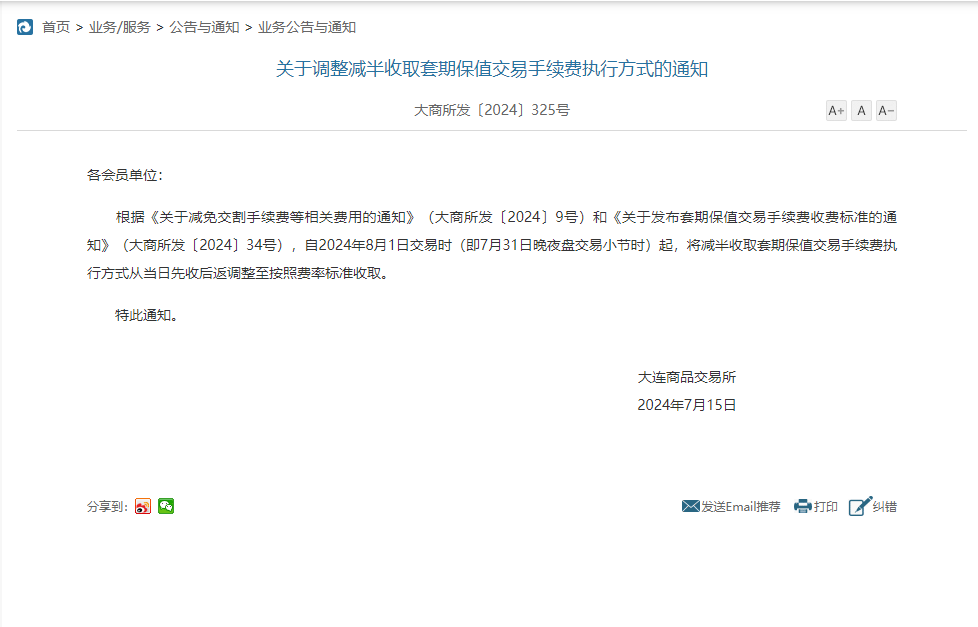
Task: Click 发送Email推荐 link
Action: point(741,507)
